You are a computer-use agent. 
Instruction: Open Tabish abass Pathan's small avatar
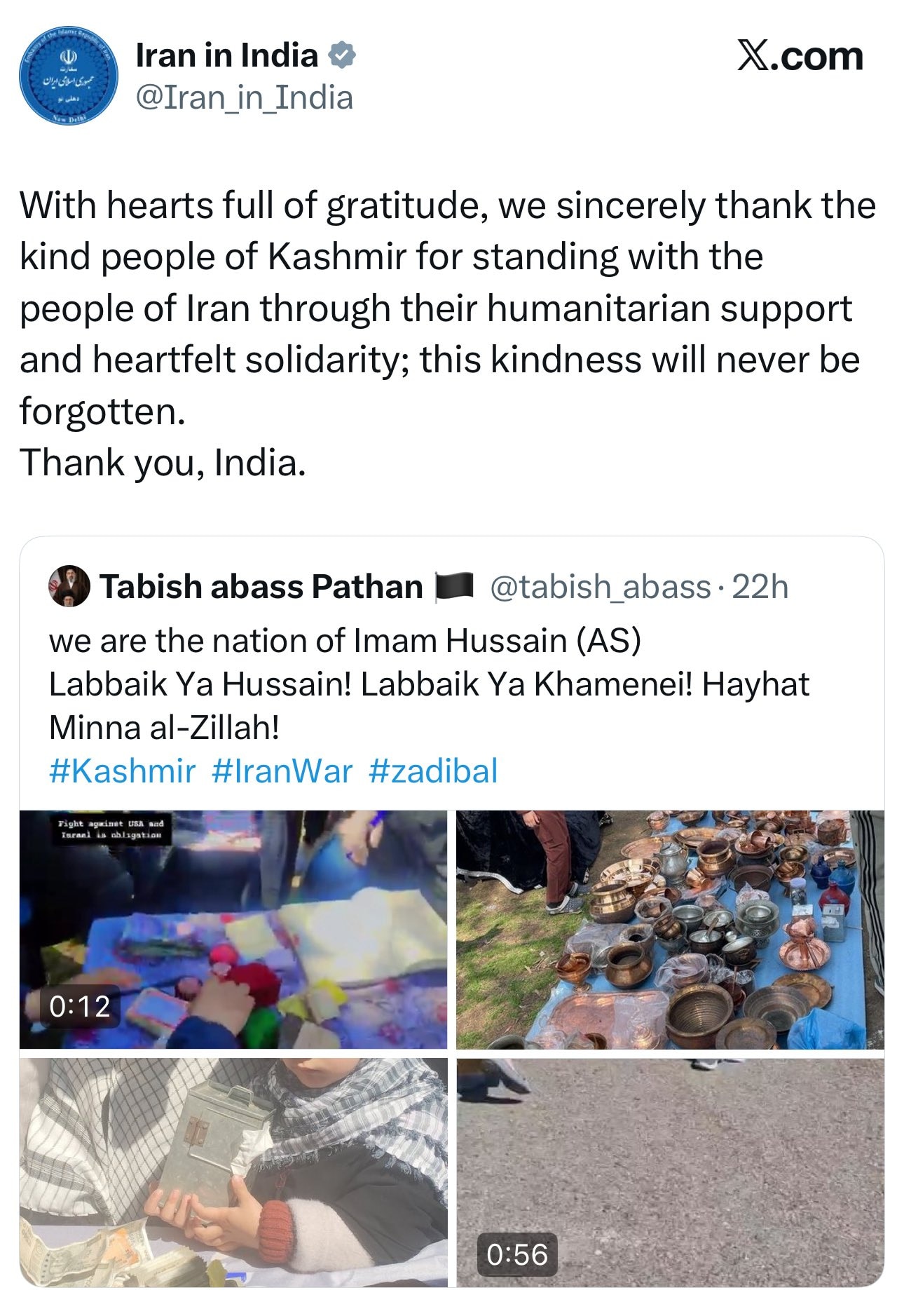pyautogui.click(x=69, y=586)
